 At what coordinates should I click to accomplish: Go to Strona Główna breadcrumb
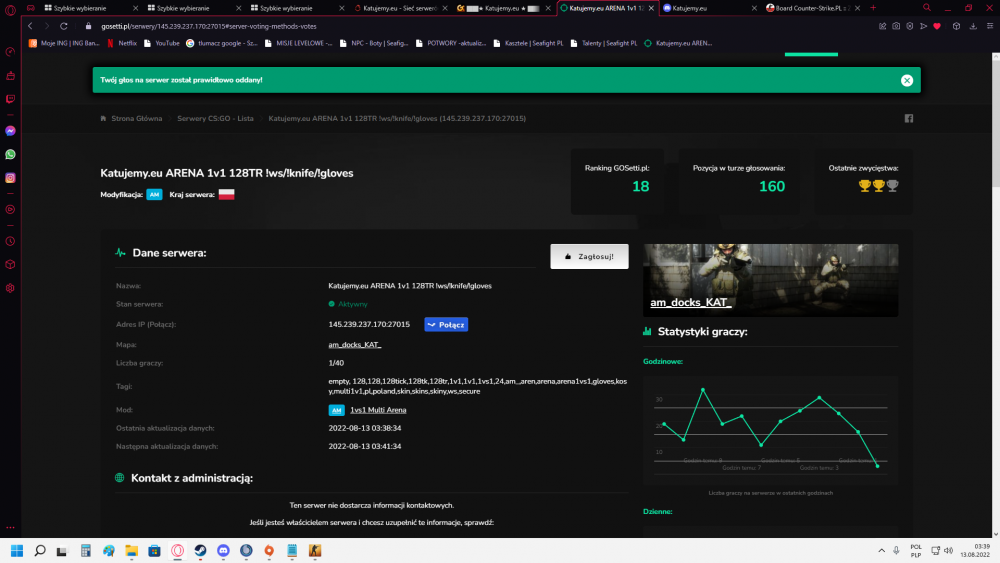(136, 119)
